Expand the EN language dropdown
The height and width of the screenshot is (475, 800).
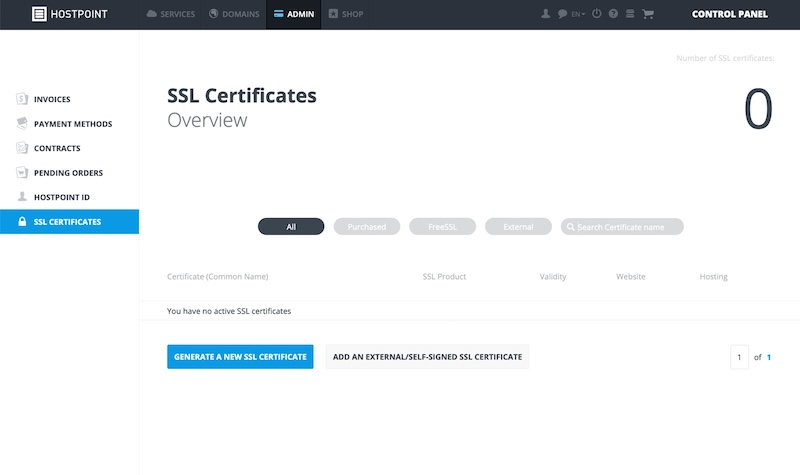578,14
